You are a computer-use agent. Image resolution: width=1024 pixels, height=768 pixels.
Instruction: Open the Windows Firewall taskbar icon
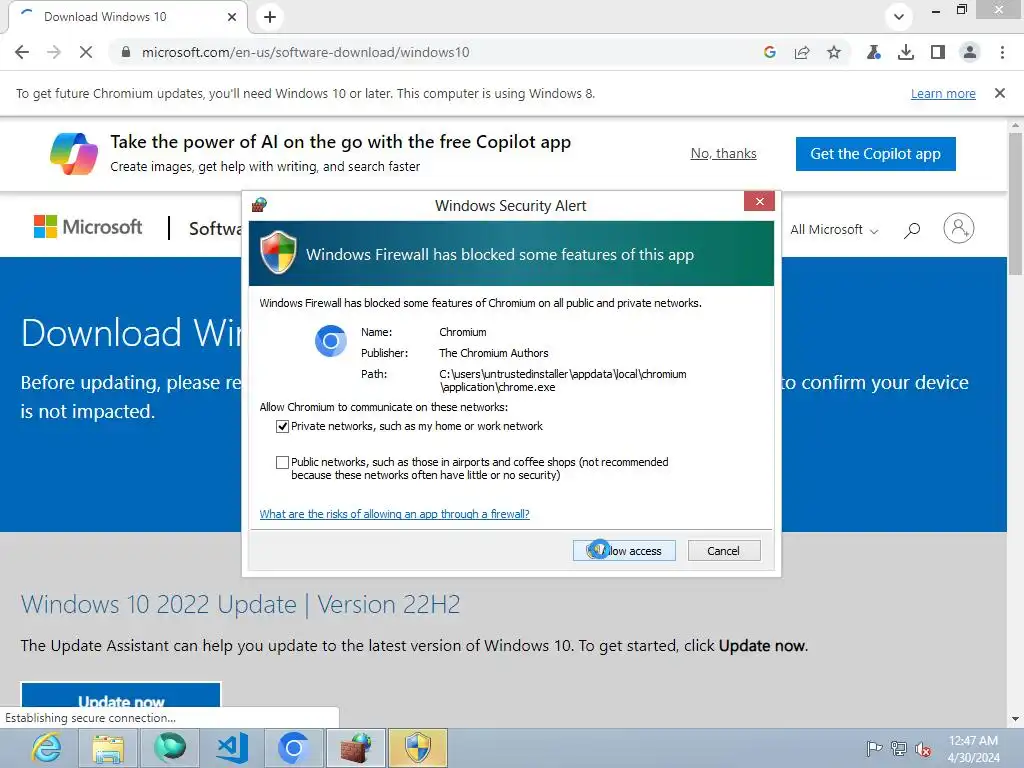point(355,748)
